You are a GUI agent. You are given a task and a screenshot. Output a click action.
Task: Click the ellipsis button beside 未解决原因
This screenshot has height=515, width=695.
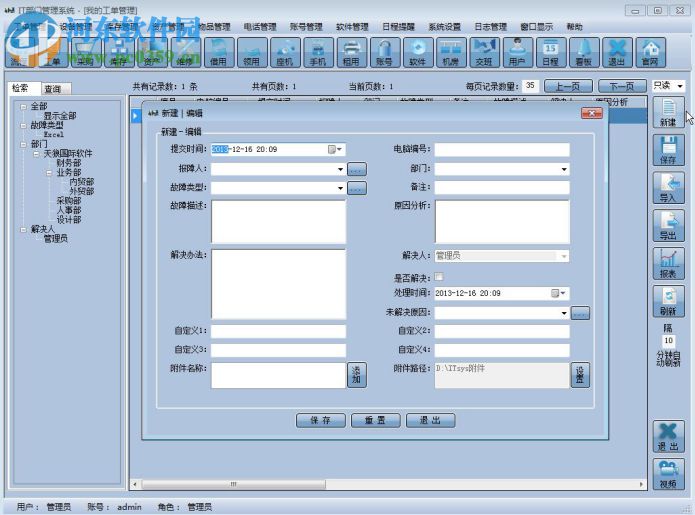coord(580,313)
